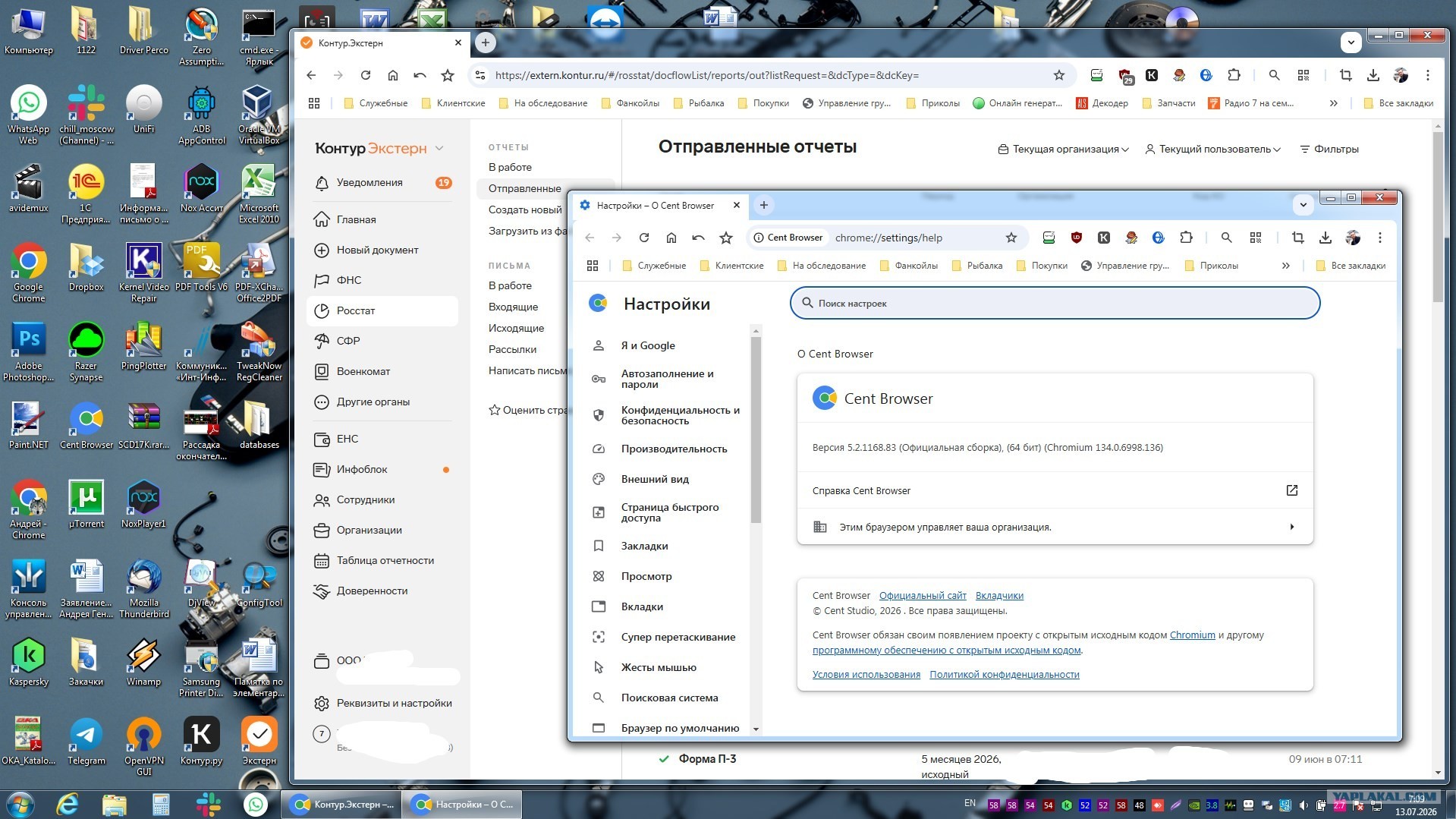Open Dropbox desktop shortcut
Screen dimensions: 1456x819
[86, 267]
